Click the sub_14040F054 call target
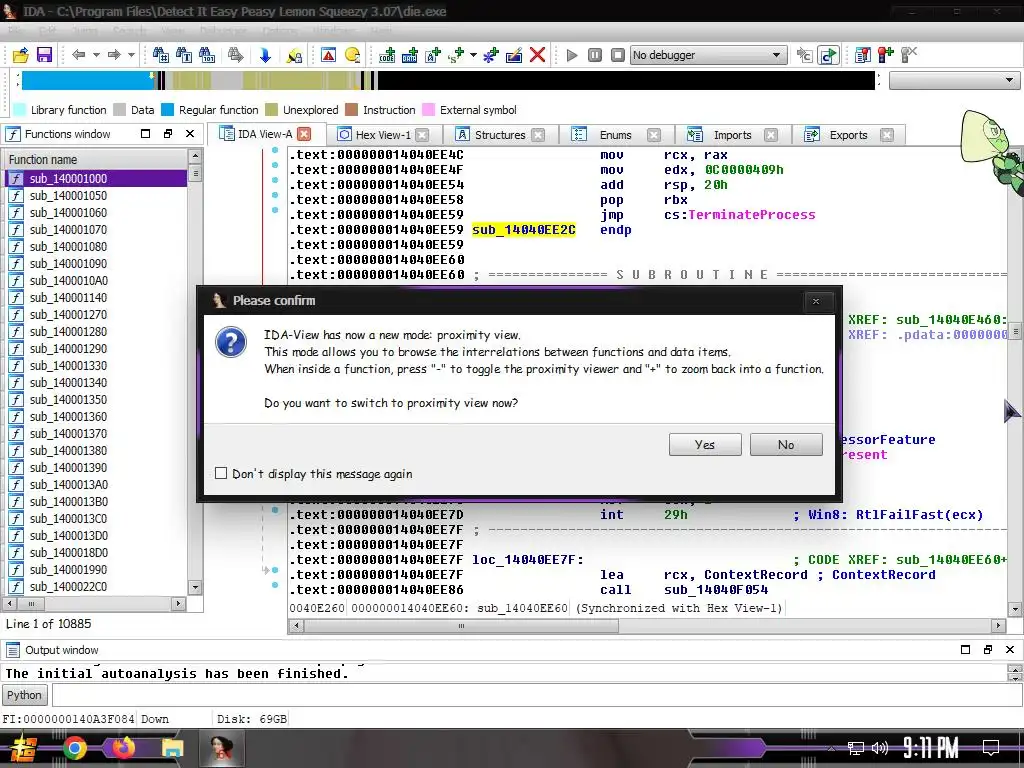 point(716,590)
